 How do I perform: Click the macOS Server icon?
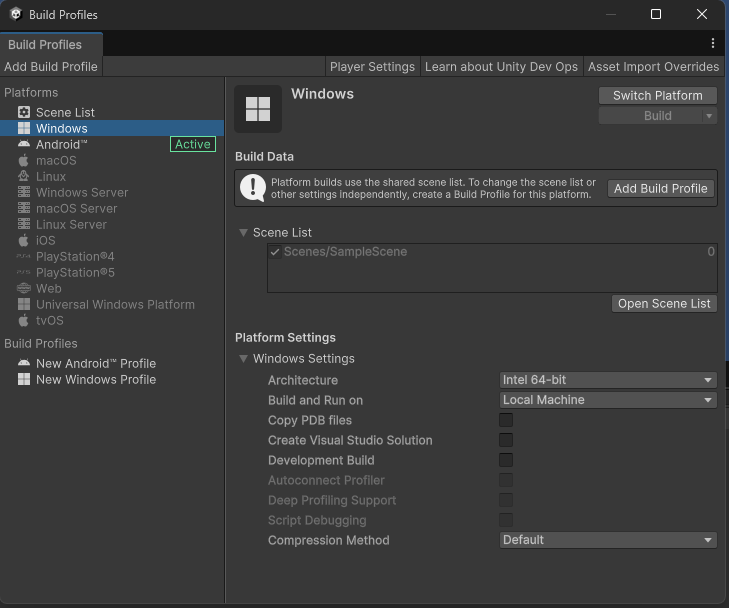(x=24, y=208)
